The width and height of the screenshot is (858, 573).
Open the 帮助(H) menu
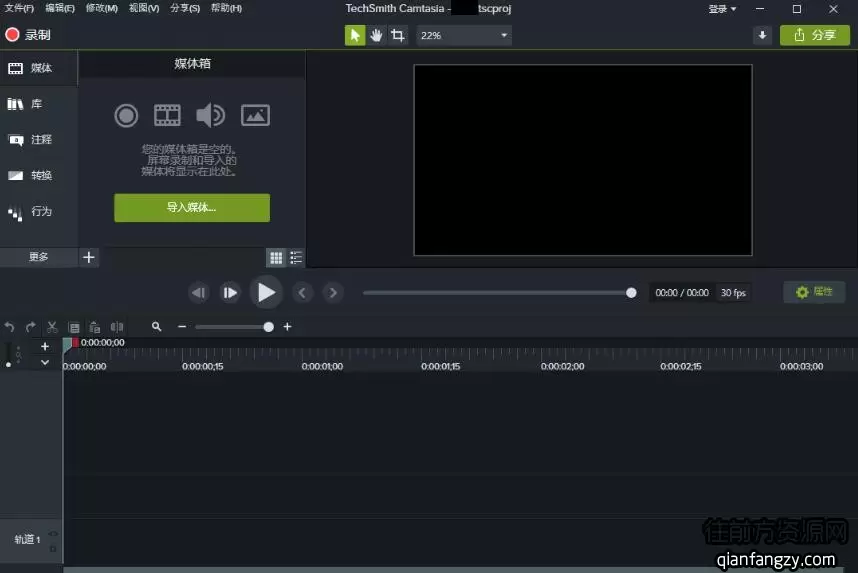pos(227,8)
